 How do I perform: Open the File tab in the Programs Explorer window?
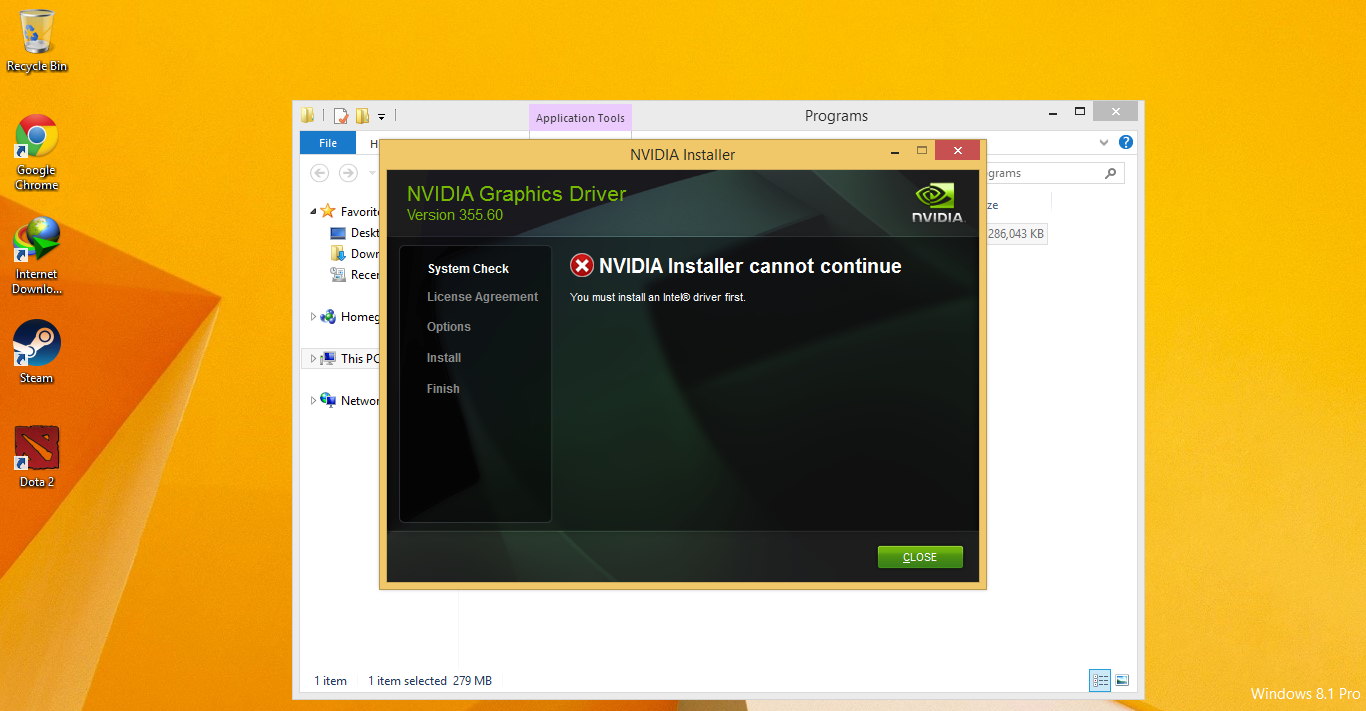tap(328, 143)
